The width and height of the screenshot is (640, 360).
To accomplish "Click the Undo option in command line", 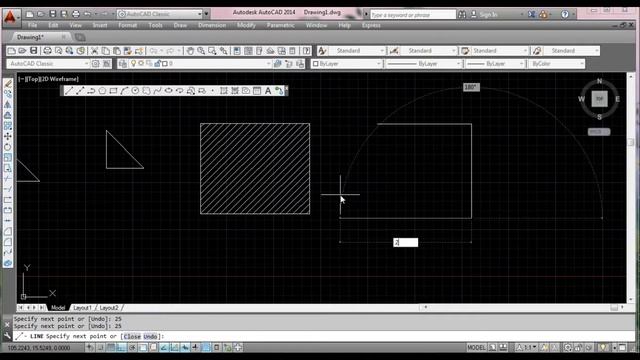I will [150, 336].
